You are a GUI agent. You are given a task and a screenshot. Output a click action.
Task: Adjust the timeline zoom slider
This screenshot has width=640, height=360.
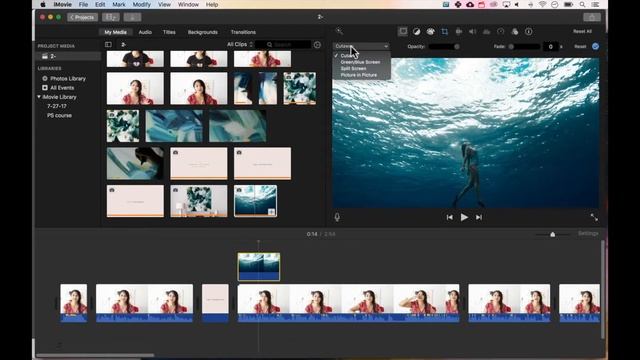[553, 234]
